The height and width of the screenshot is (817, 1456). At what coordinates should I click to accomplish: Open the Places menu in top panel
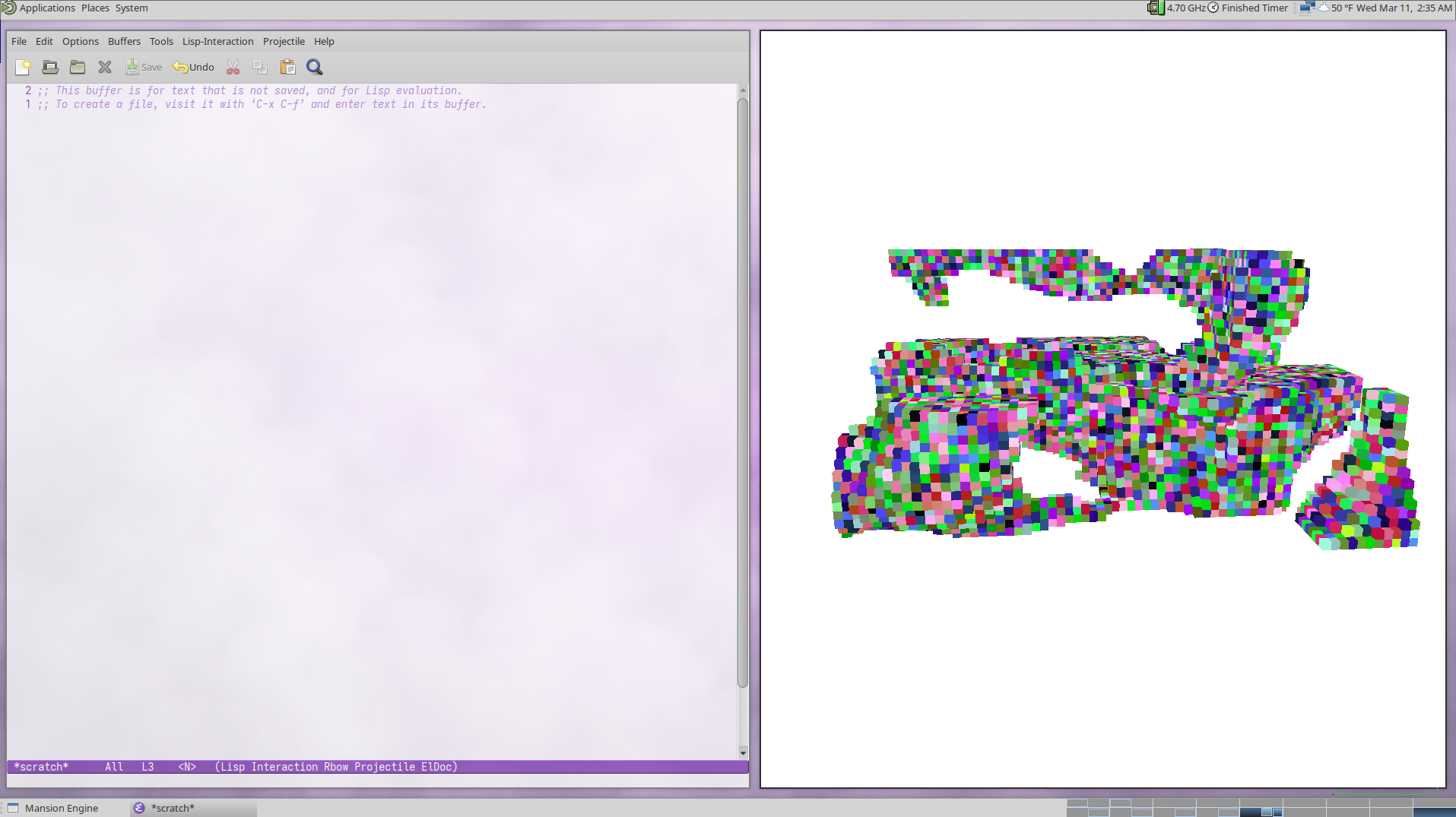(x=95, y=8)
